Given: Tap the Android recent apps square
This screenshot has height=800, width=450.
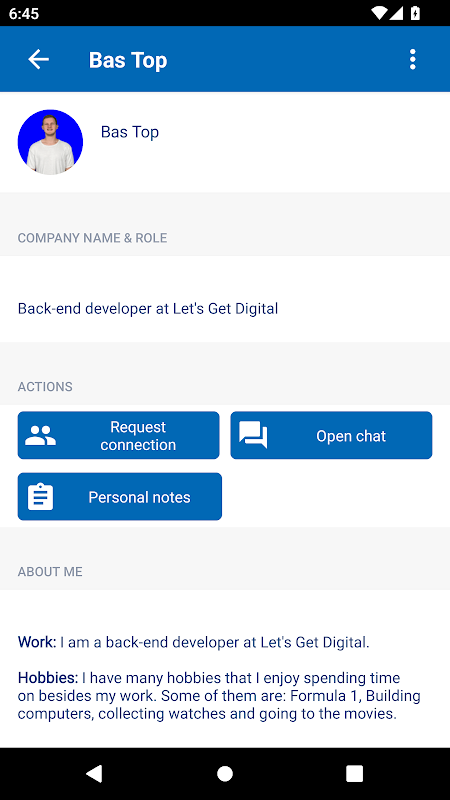Looking at the screenshot, I should click(x=355, y=773).
